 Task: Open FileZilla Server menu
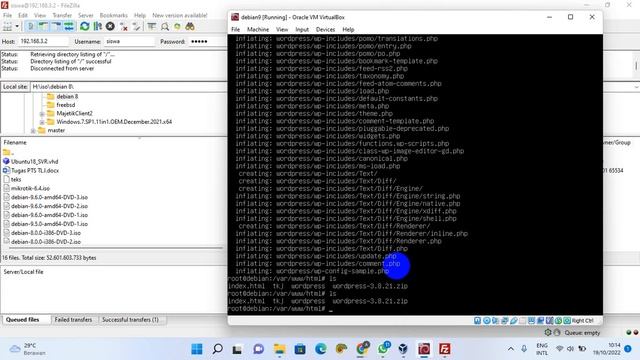click(86, 16)
